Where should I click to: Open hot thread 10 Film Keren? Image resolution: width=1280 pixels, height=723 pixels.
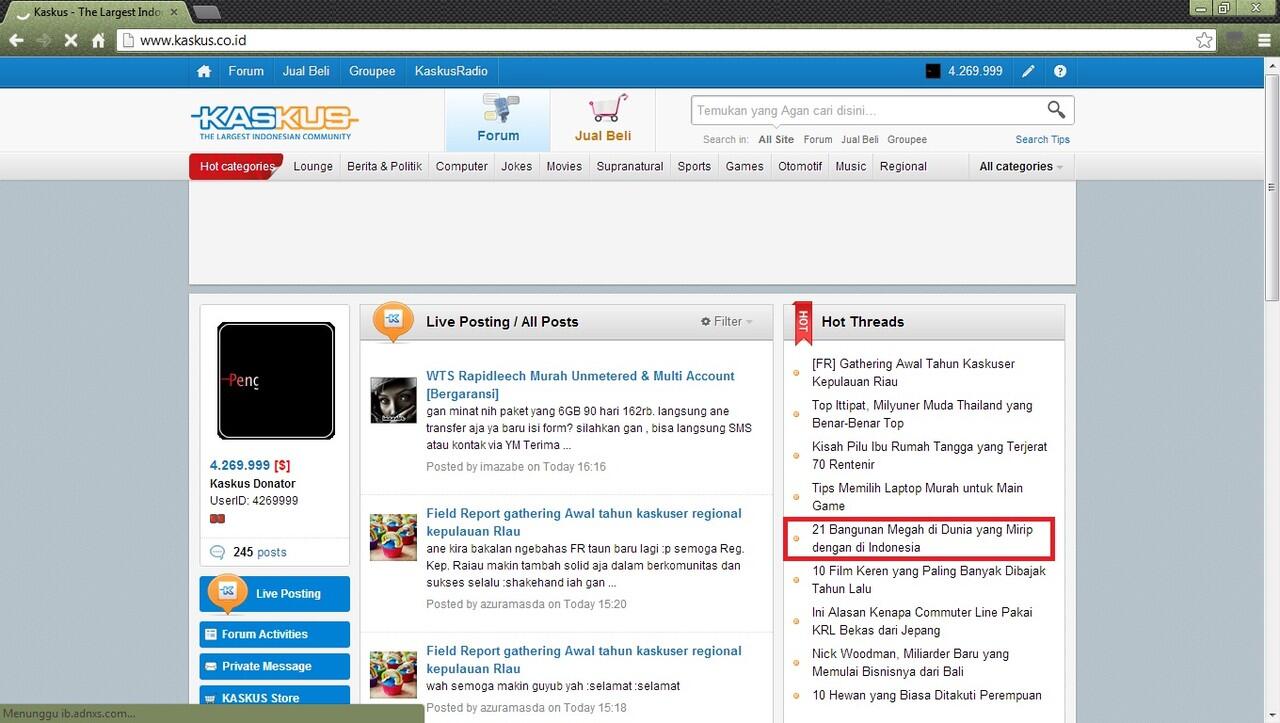[x=929, y=579]
